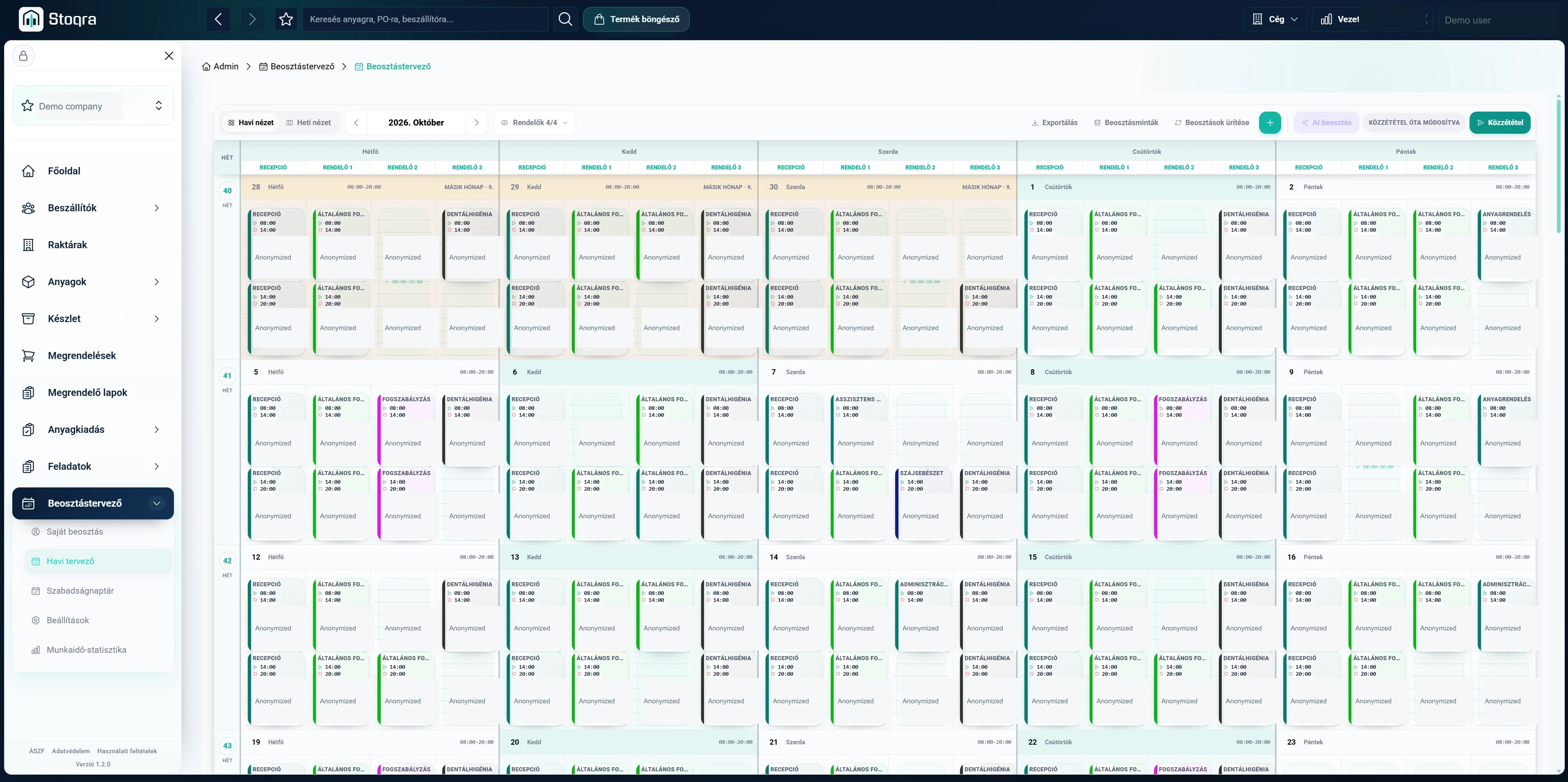This screenshot has width=1568, height=782.
Task: Click the search magnifier icon
Action: (565, 19)
